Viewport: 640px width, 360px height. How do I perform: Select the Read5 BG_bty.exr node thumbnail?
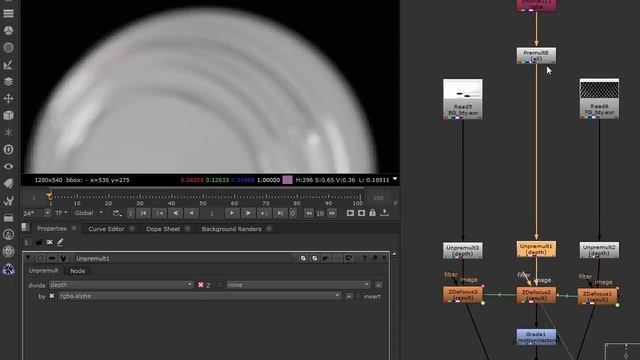[x=463, y=99]
